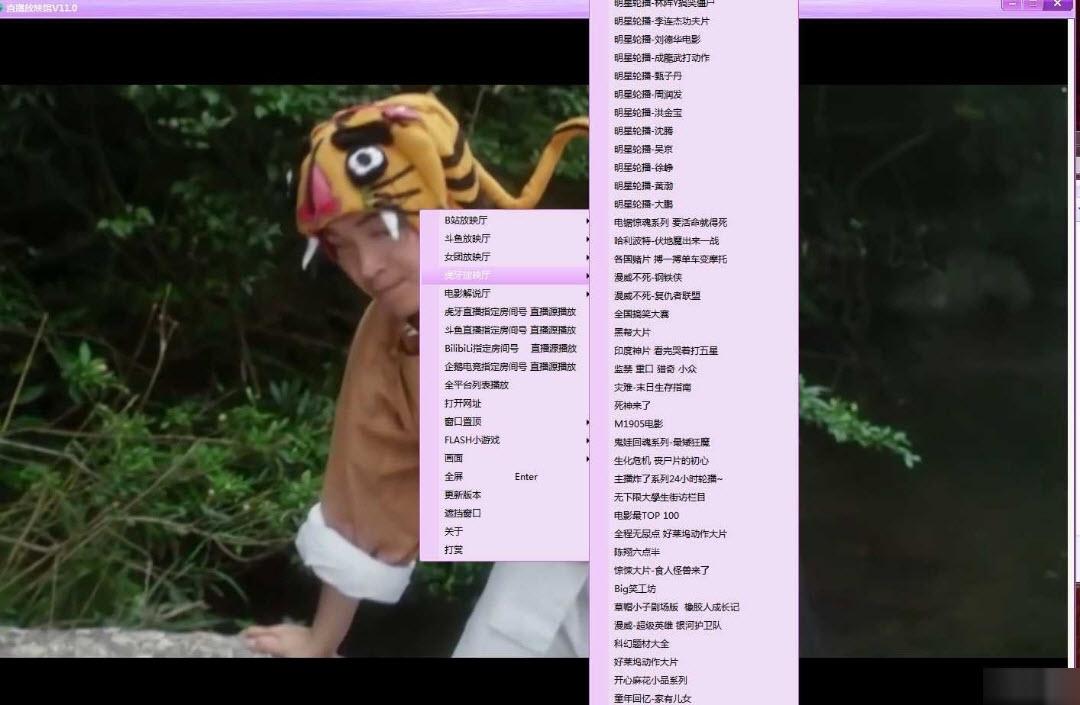This screenshot has height=705, width=1080.
Task: Select 全国搞笑大赛
Action: pyautogui.click(x=694, y=314)
